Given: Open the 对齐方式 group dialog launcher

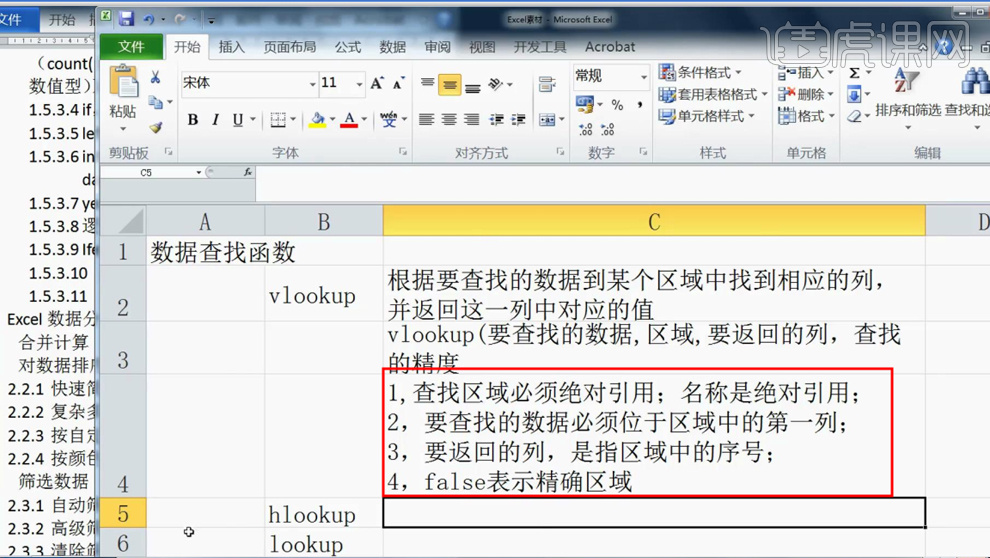Looking at the screenshot, I should [x=560, y=151].
